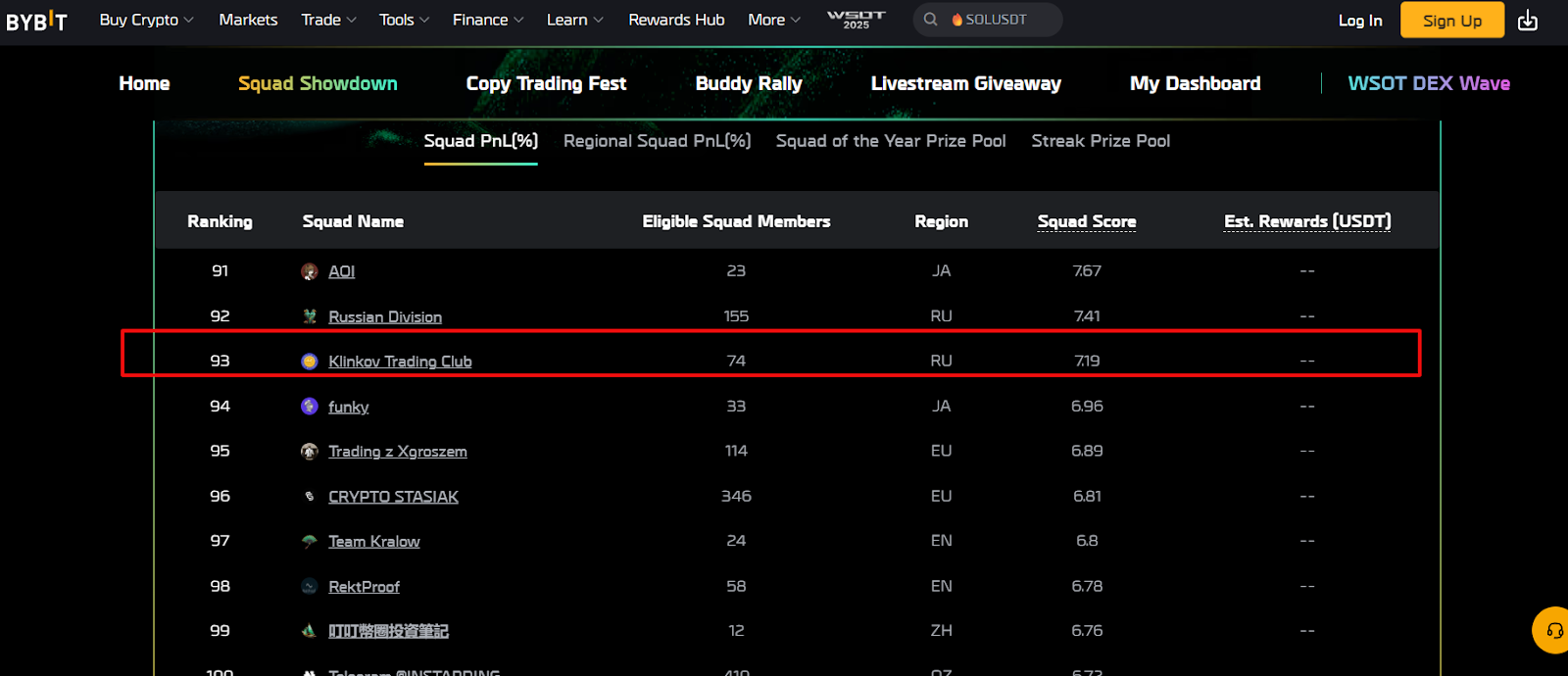Switch to Squad of the Year Prize Pool
The height and width of the screenshot is (676, 1568).
pos(891,141)
